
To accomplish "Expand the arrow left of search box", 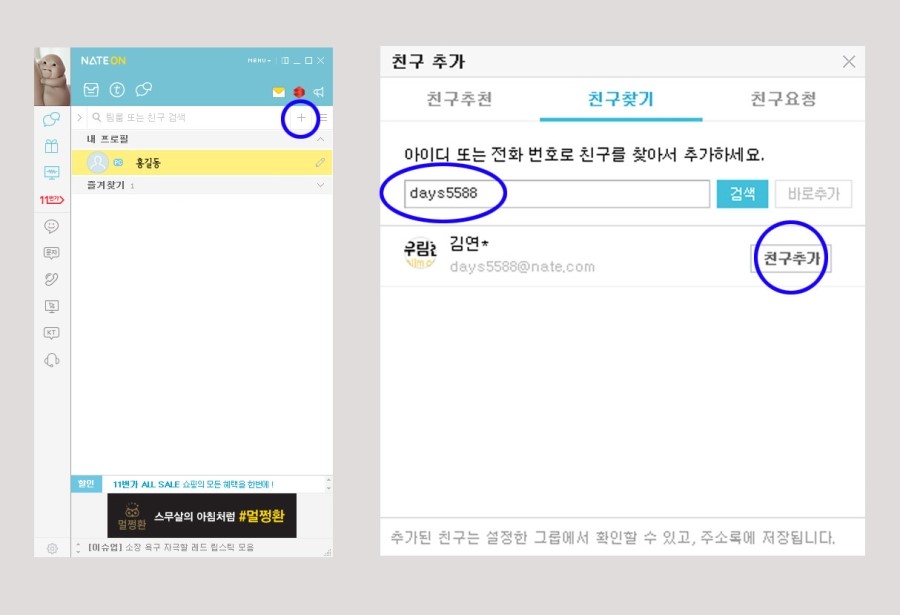I will (79, 118).
